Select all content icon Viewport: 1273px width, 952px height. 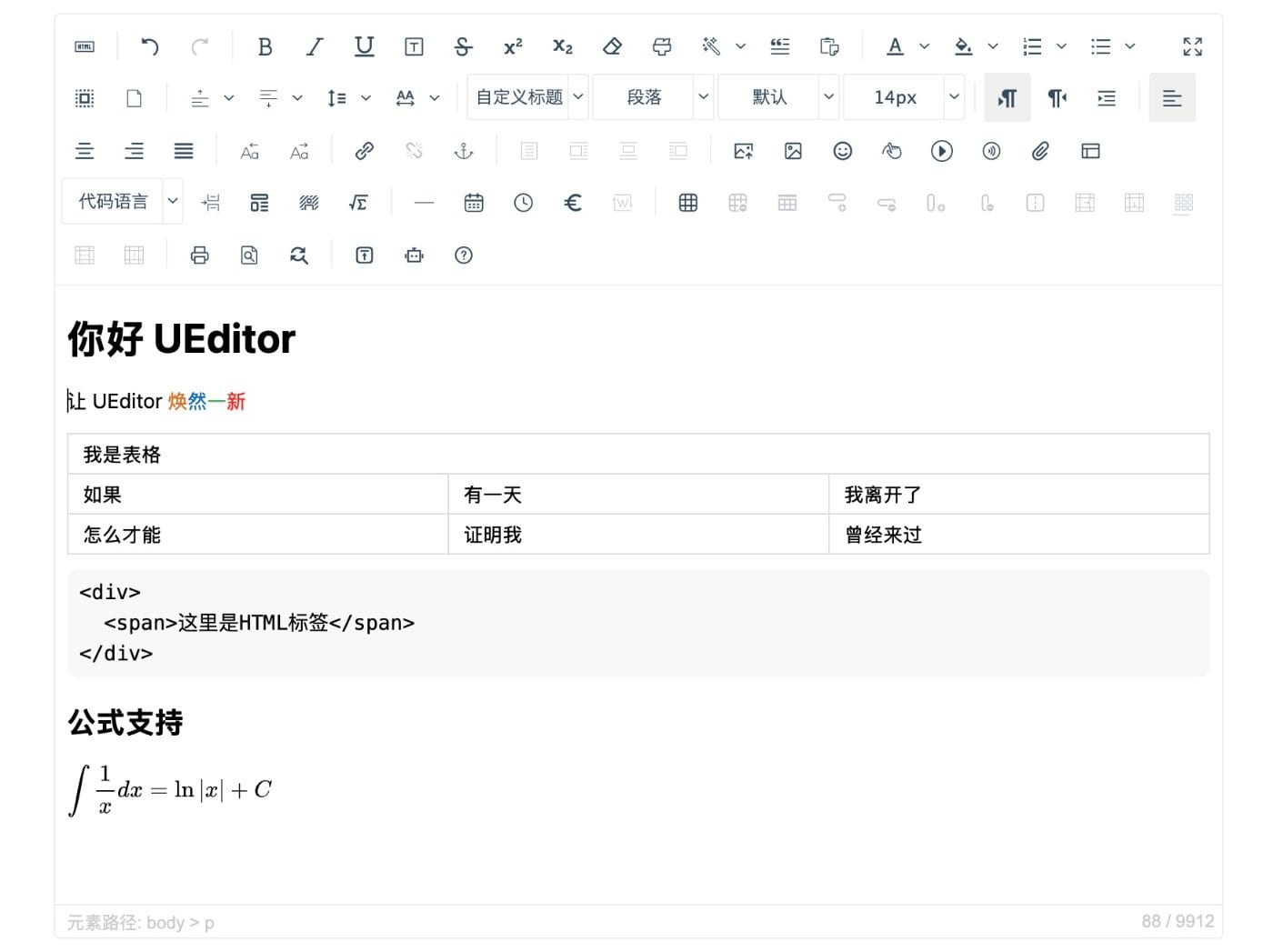point(85,98)
